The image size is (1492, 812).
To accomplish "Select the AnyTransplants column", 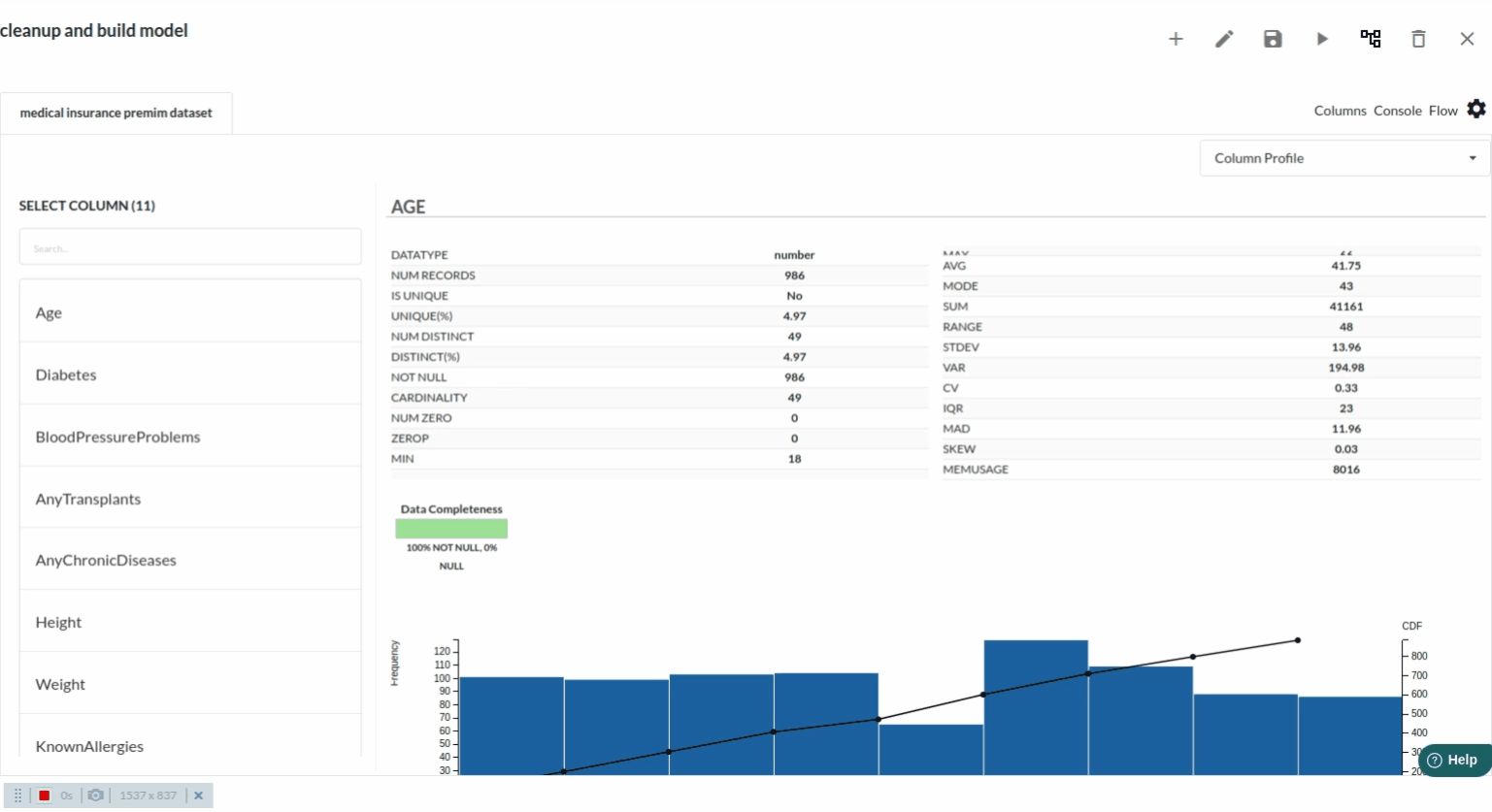I will pos(190,499).
